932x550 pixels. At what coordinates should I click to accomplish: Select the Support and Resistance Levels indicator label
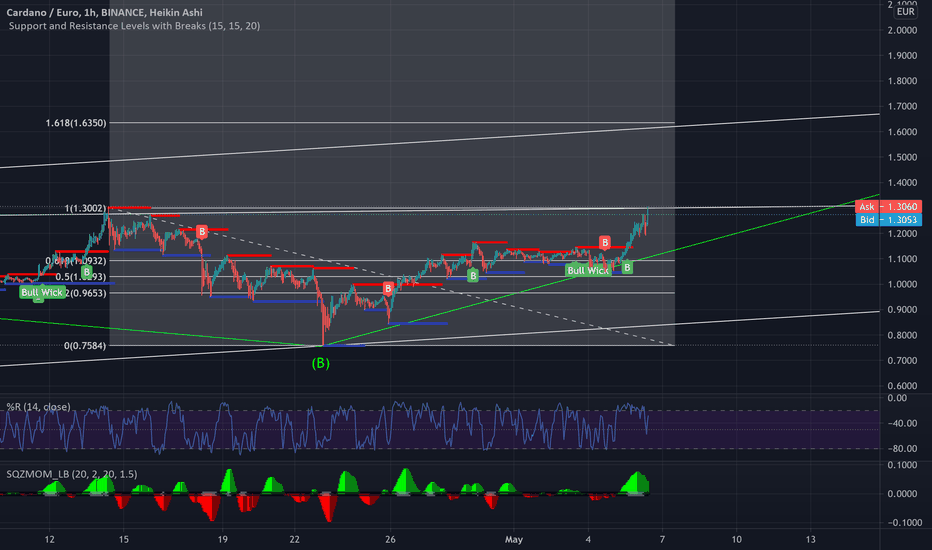point(134,26)
